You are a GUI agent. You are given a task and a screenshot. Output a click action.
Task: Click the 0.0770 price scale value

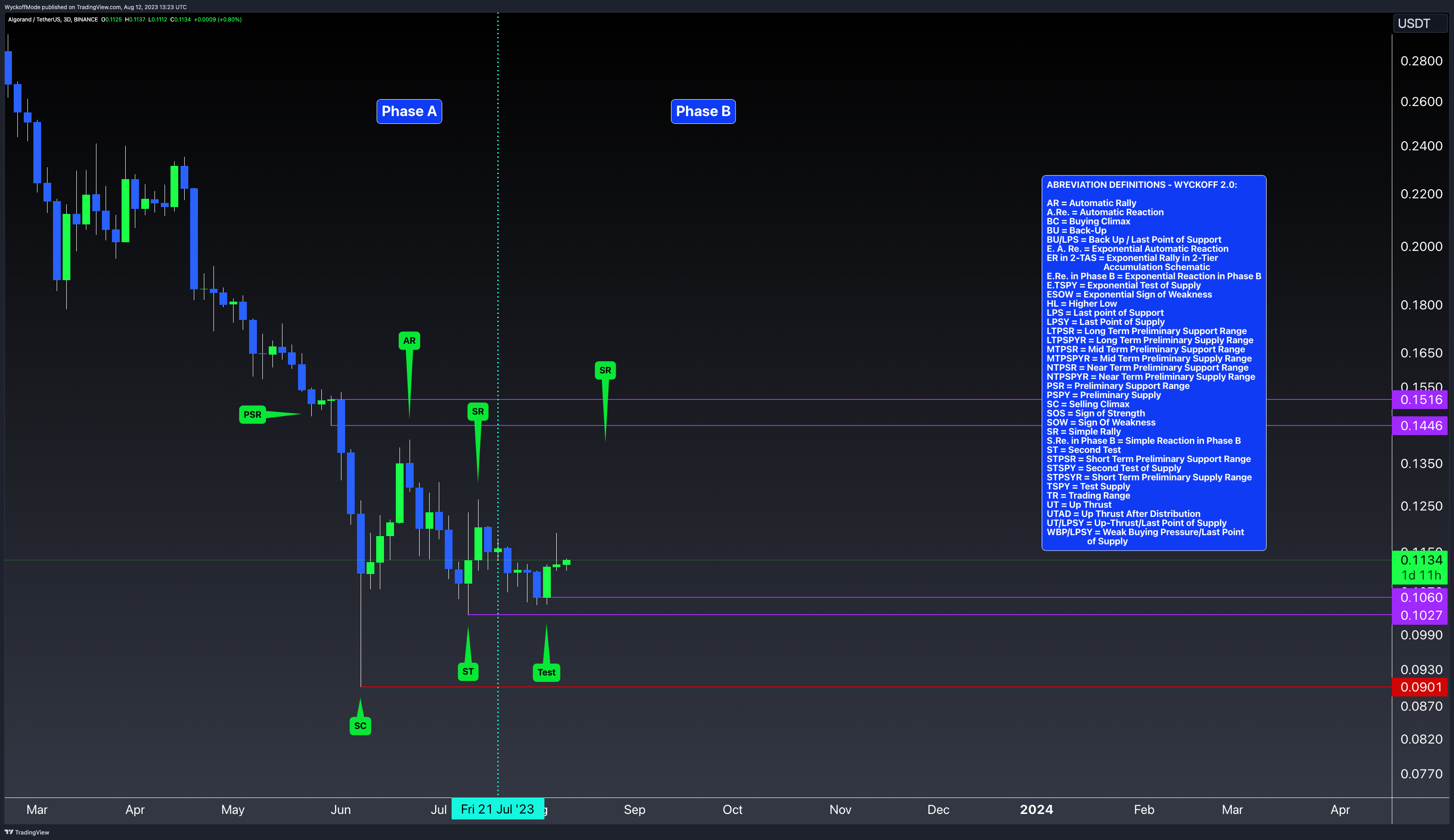(x=1421, y=774)
